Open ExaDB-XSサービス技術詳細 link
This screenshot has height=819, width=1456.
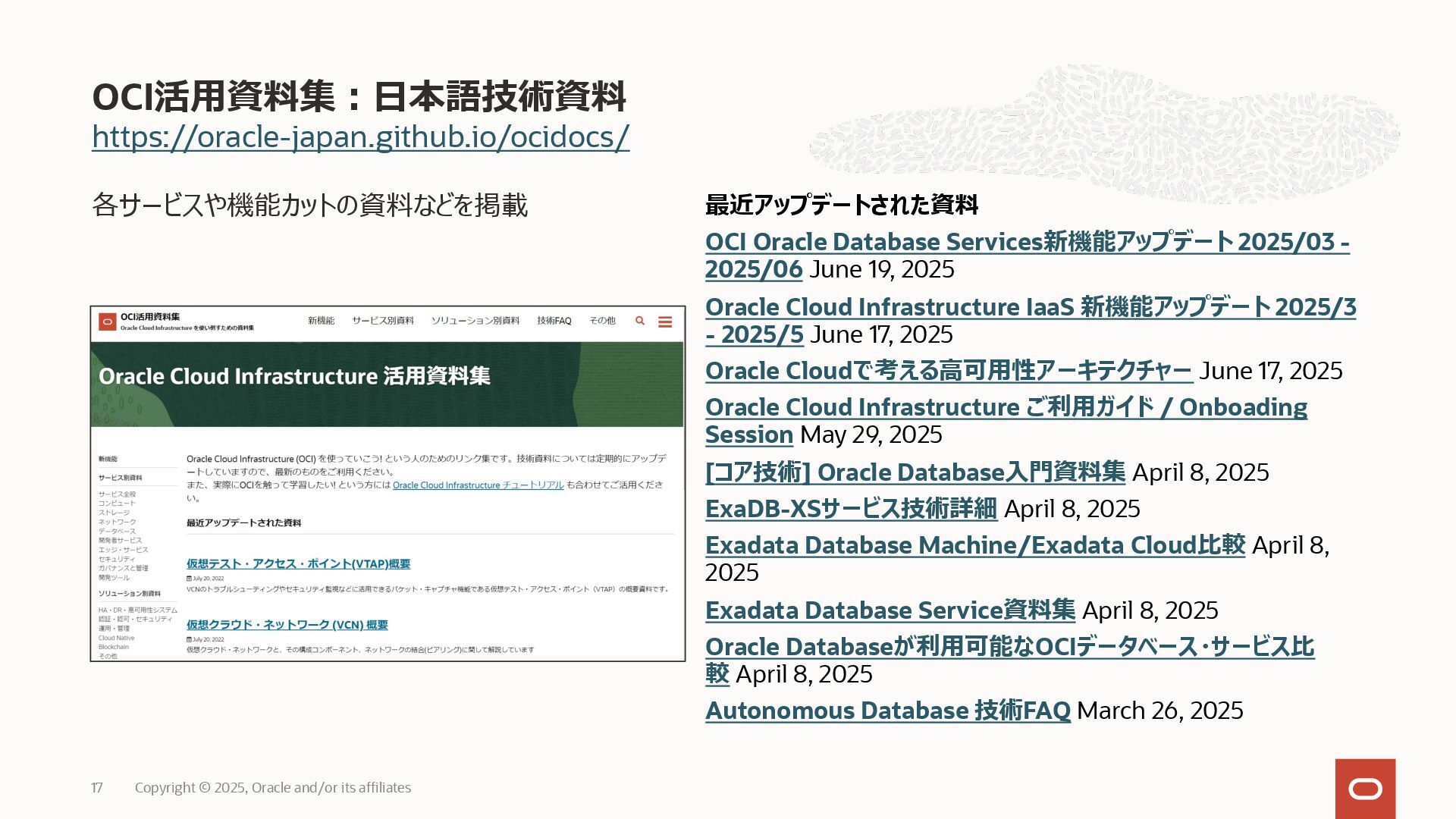tap(851, 509)
